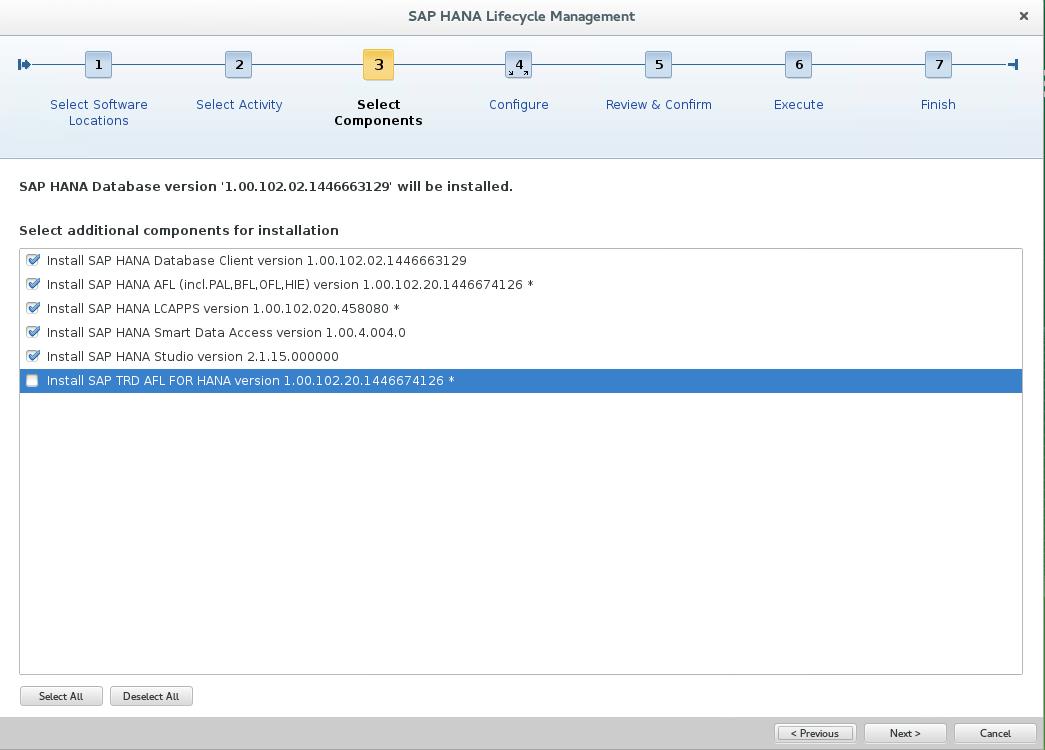Click step 1 Select Software Locations icon
The width and height of the screenshot is (1045, 750).
98,64
